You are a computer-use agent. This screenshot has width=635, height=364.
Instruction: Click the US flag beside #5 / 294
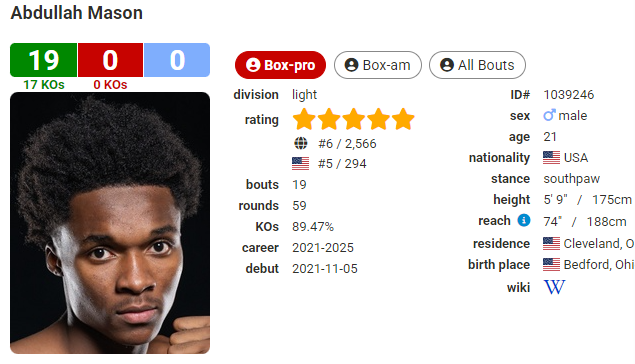[300, 164]
